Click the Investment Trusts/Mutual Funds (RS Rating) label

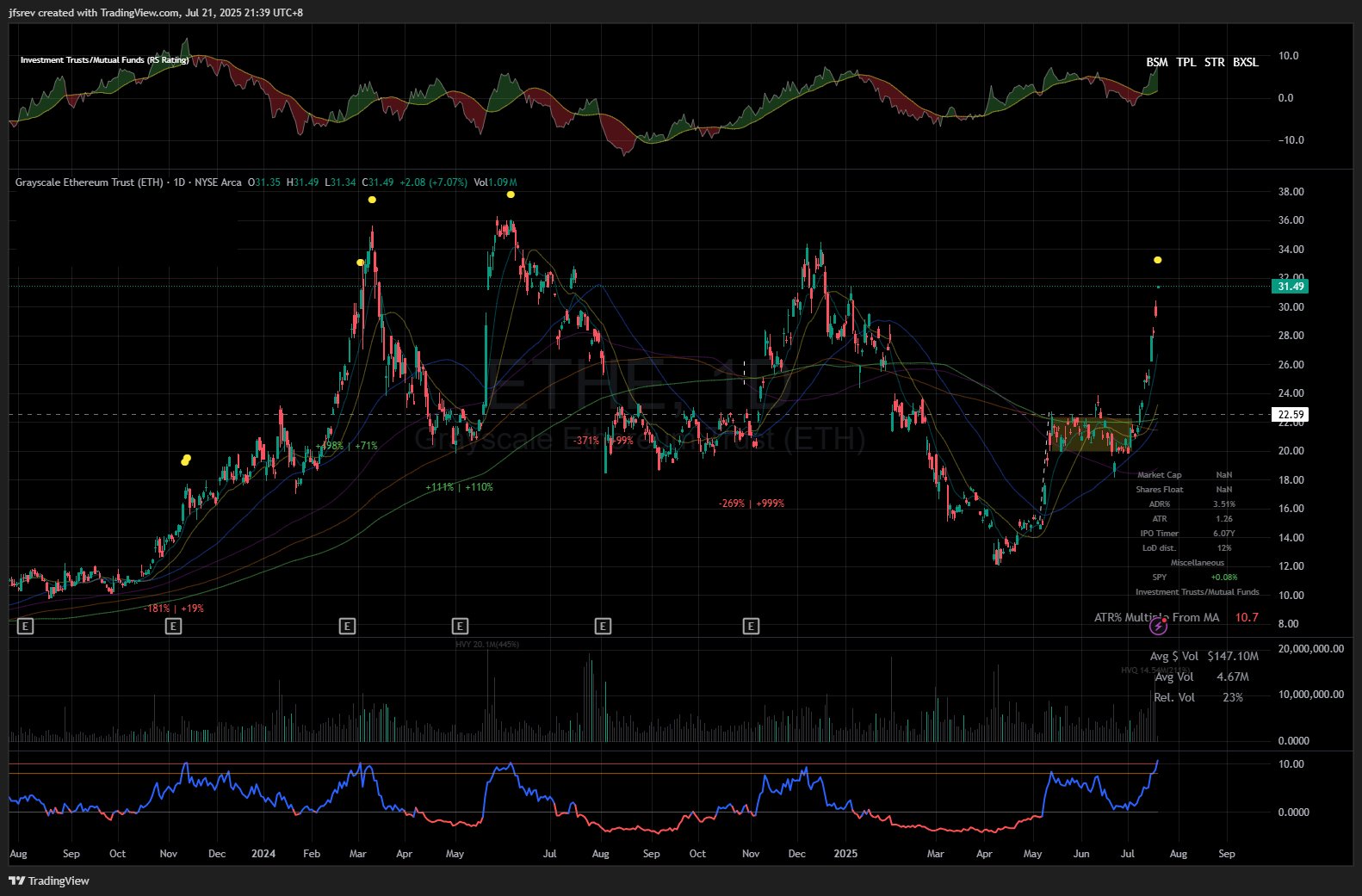pyautogui.click(x=104, y=60)
